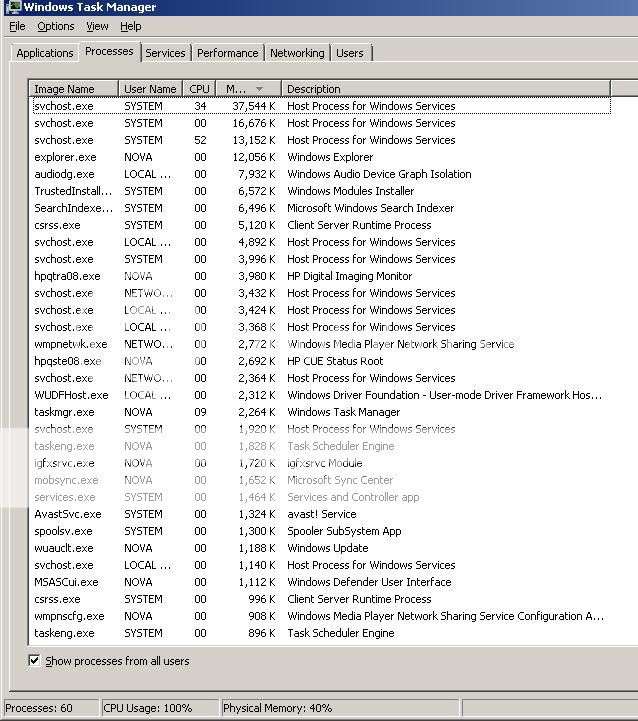This screenshot has width=638, height=721.
Task: Click the 7,932 K memory value
Action: (x=256, y=174)
